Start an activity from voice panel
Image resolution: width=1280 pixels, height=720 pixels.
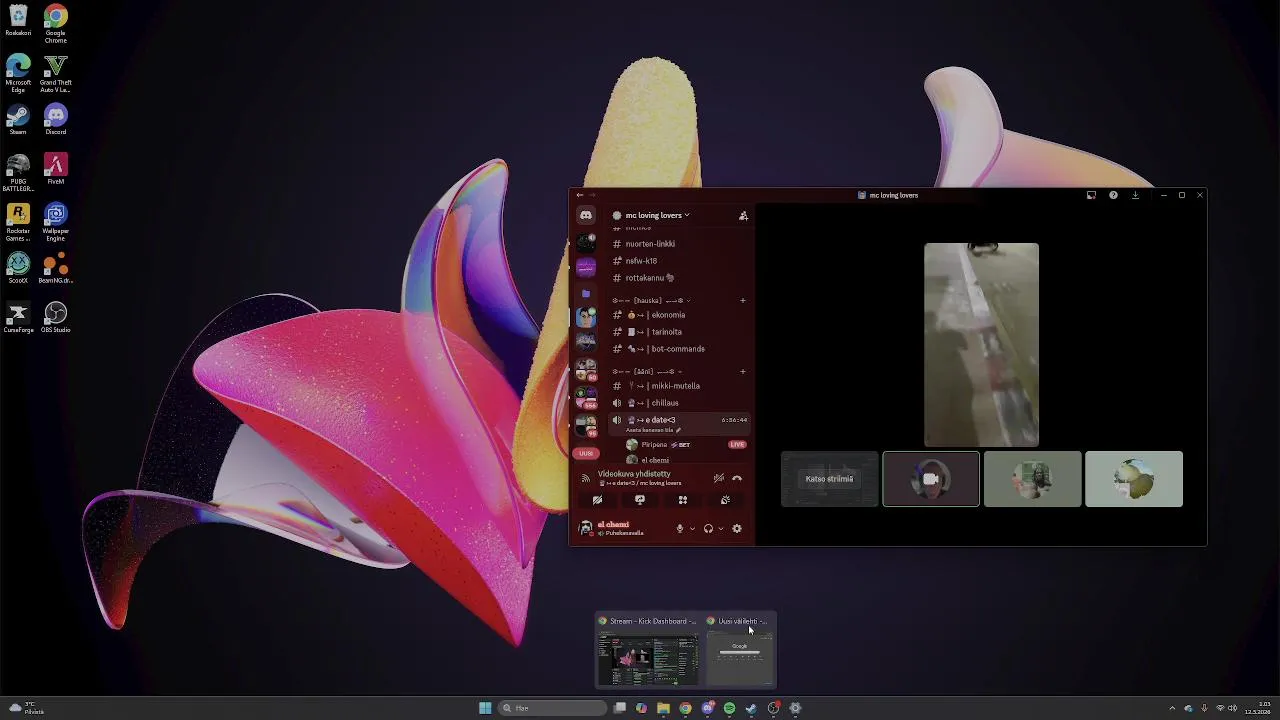(683, 500)
